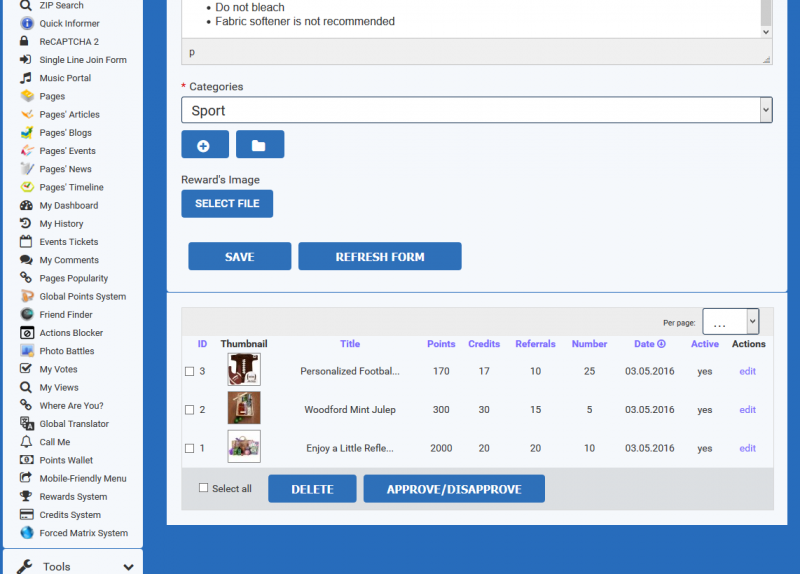Click the Pages' News icon
The height and width of the screenshot is (574, 800).
pyautogui.click(x=27, y=169)
